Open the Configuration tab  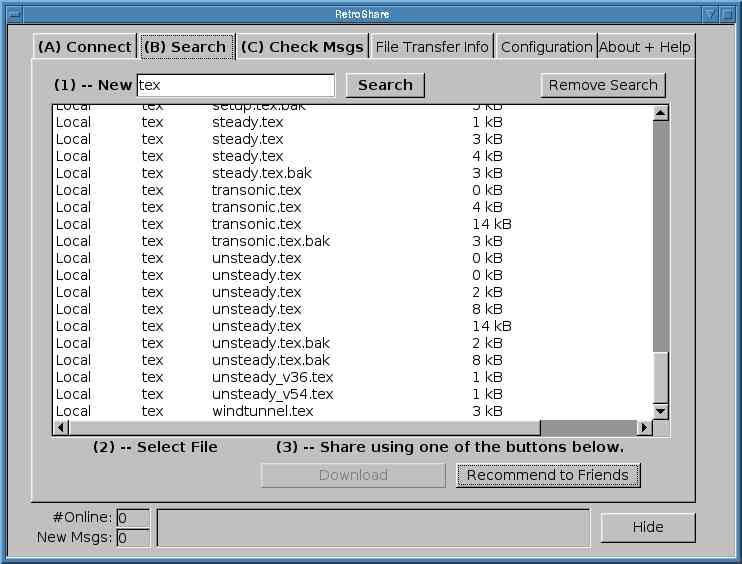(x=546, y=47)
